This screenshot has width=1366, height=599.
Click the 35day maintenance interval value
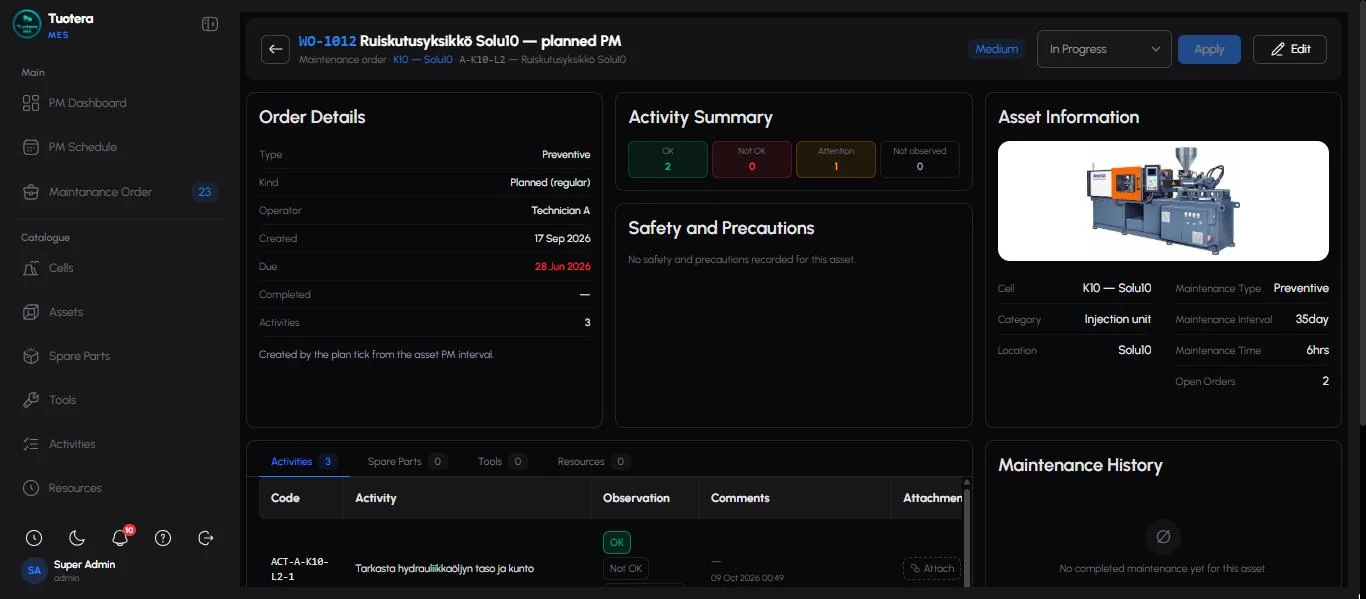(x=1312, y=320)
